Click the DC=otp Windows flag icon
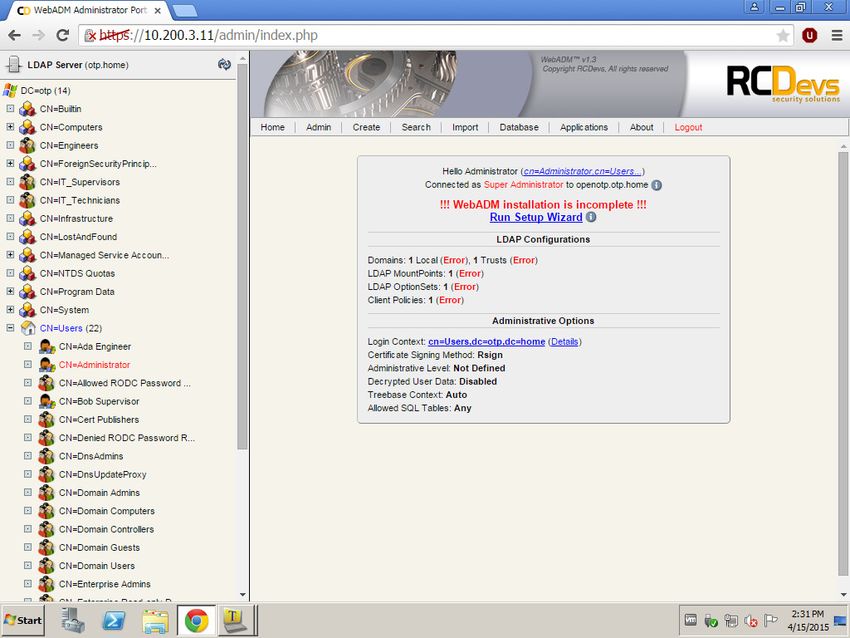 [10, 91]
